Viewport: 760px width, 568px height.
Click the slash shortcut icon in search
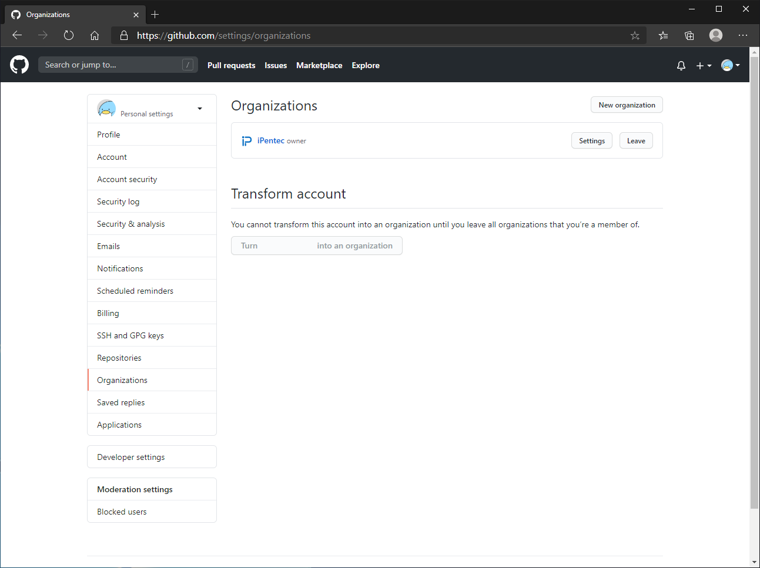[x=188, y=65]
